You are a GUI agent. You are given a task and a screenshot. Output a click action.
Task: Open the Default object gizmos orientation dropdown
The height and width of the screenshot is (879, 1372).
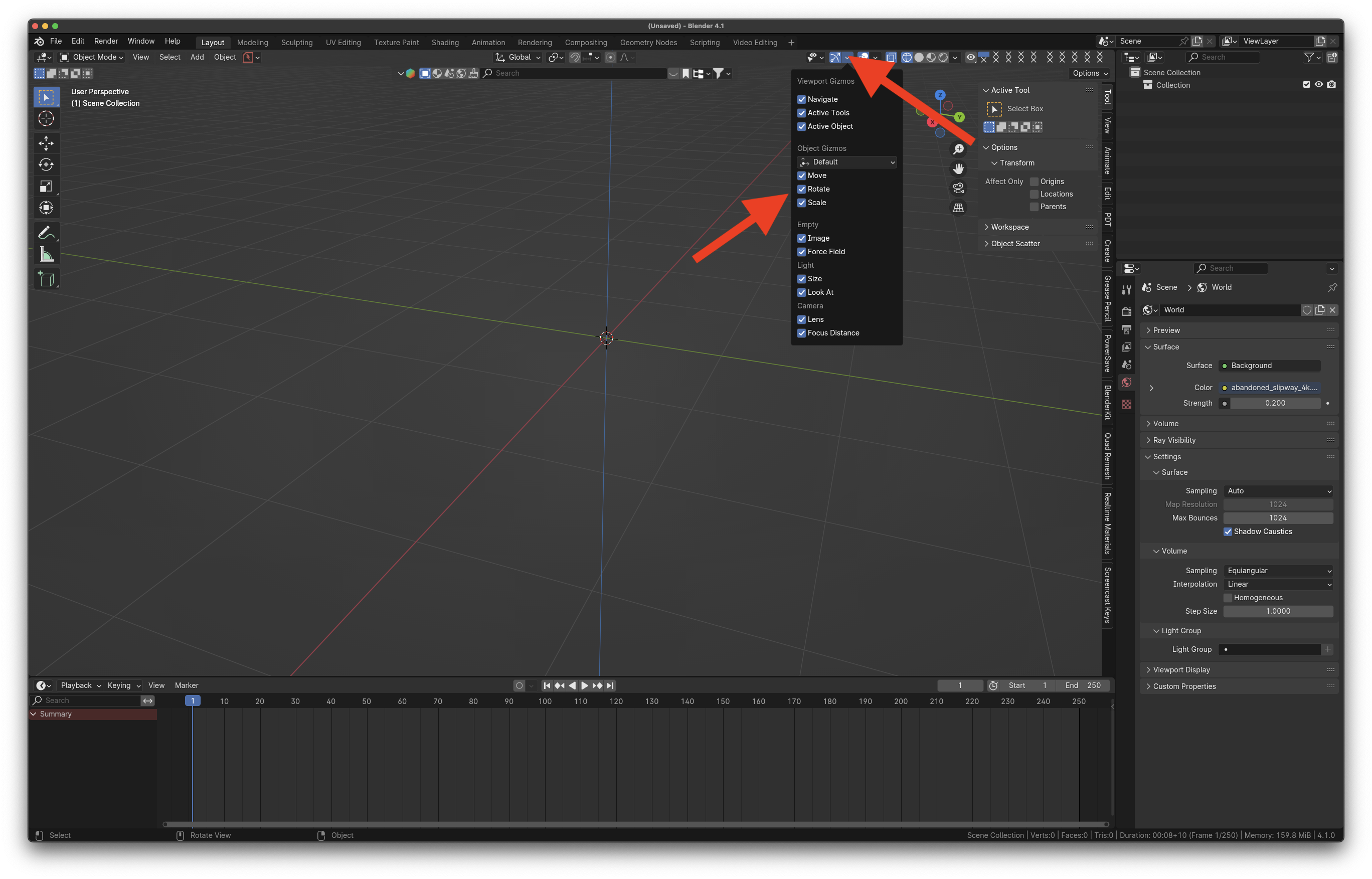click(847, 162)
